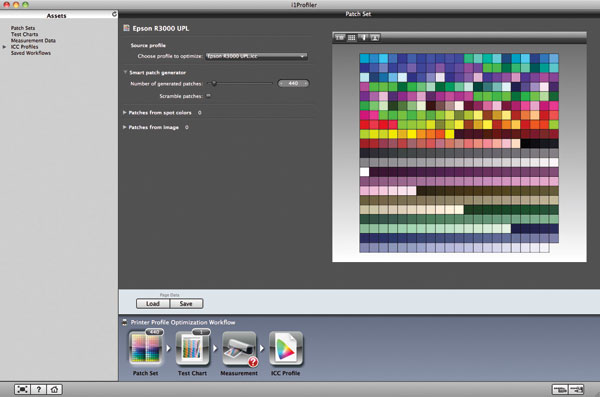Go home using the house icon

[54, 389]
